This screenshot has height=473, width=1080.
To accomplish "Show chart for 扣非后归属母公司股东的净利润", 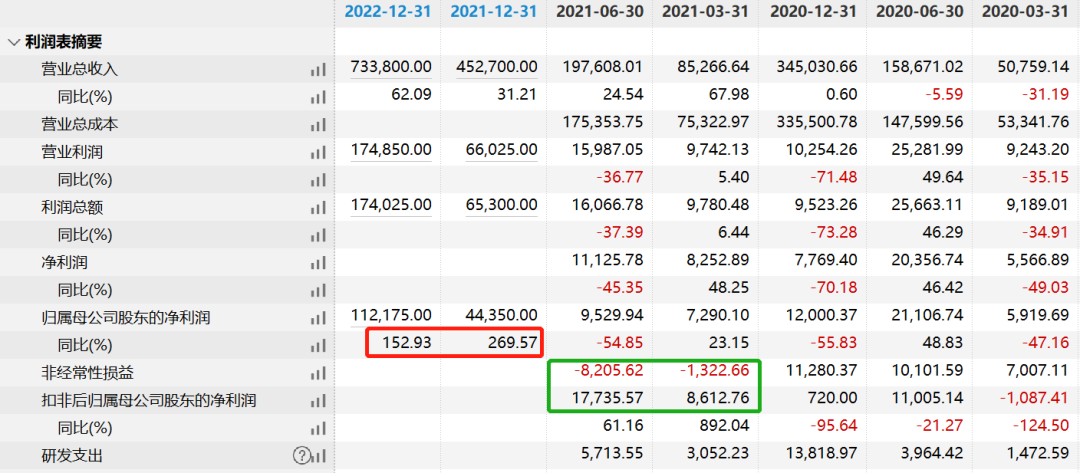I will pyautogui.click(x=318, y=401).
